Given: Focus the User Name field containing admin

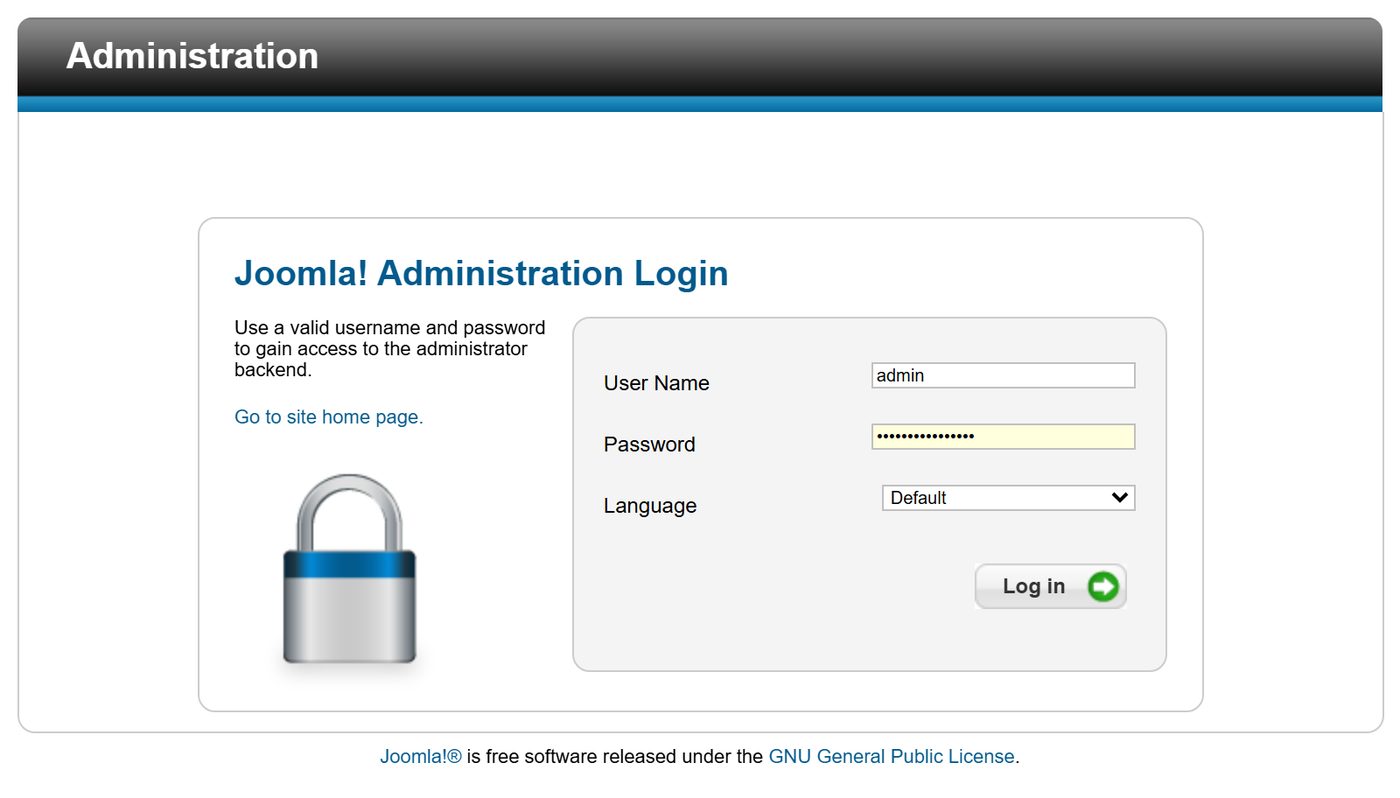Looking at the screenshot, I should pos(1003,376).
